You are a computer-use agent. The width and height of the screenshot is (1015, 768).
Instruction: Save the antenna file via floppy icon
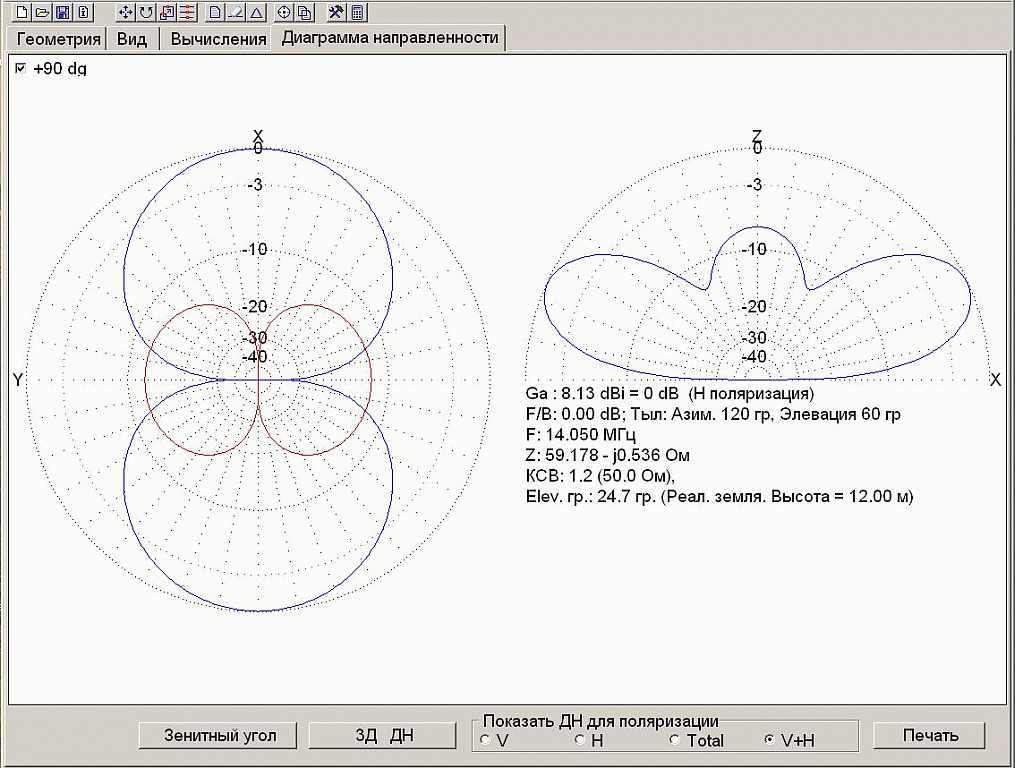tap(63, 12)
